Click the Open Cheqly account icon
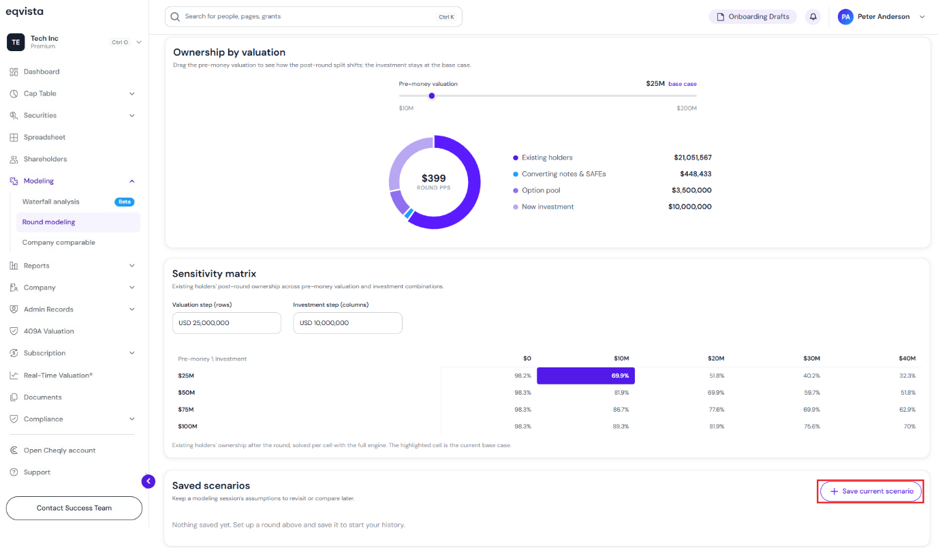The width and height of the screenshot is (938, 548). 14,450
